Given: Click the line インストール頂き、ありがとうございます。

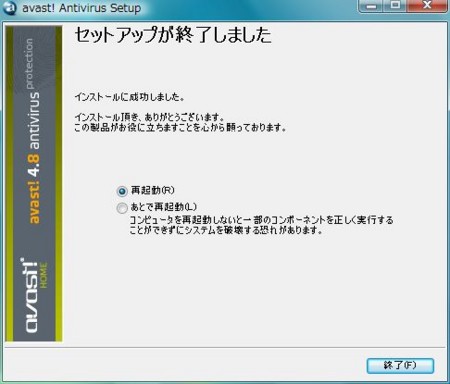Looking at the screenshot, I should [x=149, y=117].
